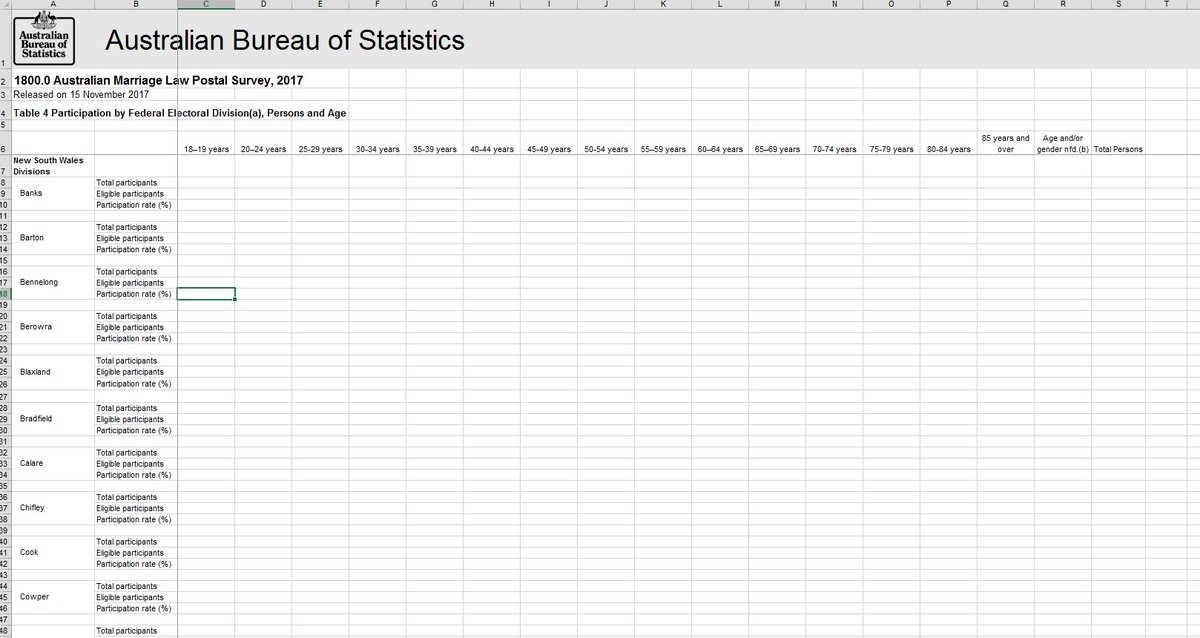Screen dimensions: 1200x638
Task: Select the Bennelong division cell
Action: (39, 282)
